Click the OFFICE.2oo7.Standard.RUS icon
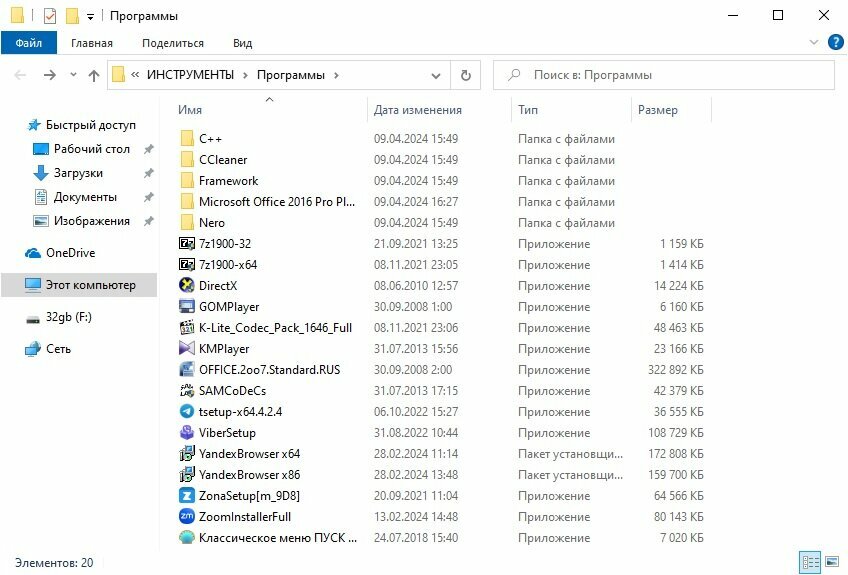The width and height of the screenshot is (848, 575). click(187, 369)
